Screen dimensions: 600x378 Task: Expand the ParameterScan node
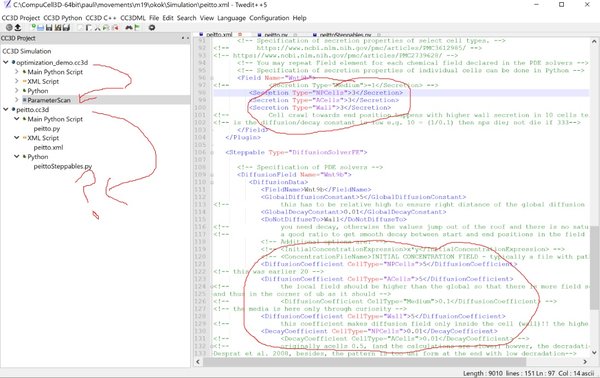click(x=17, y=100)
